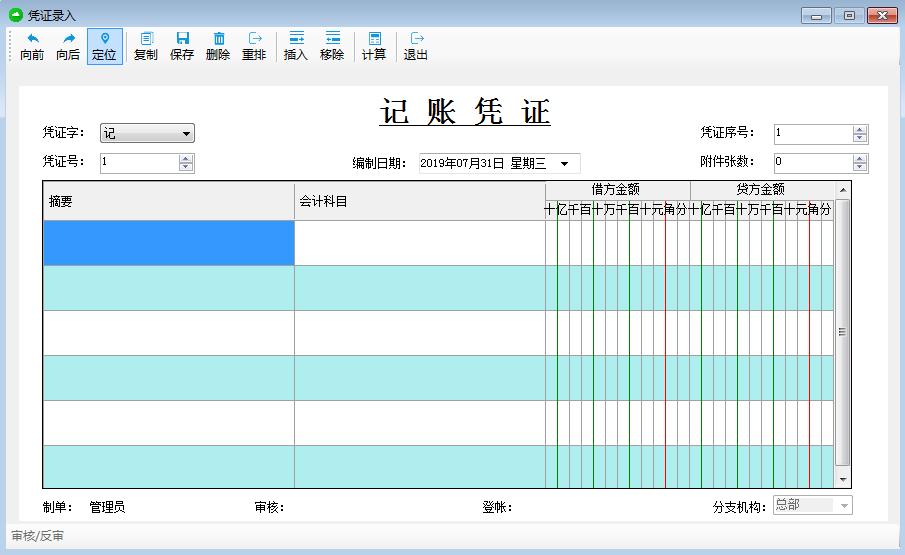
Task: Open the 计算 calculator tool
Action: (374, 46)
